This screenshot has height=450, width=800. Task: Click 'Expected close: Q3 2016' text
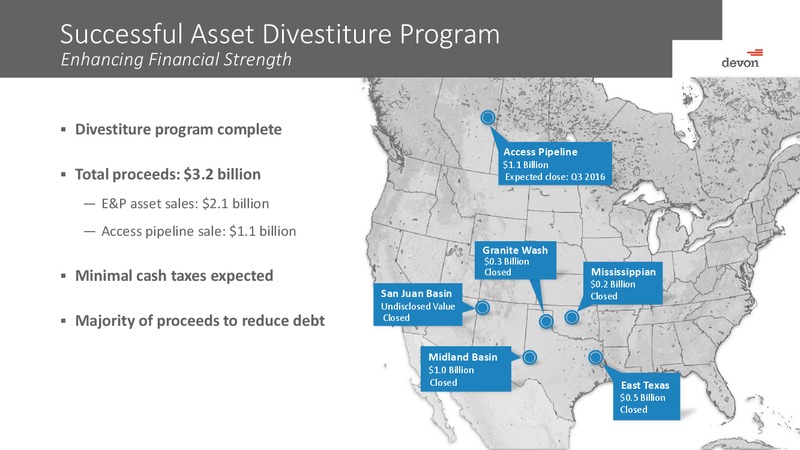click(x=555, y=177)
